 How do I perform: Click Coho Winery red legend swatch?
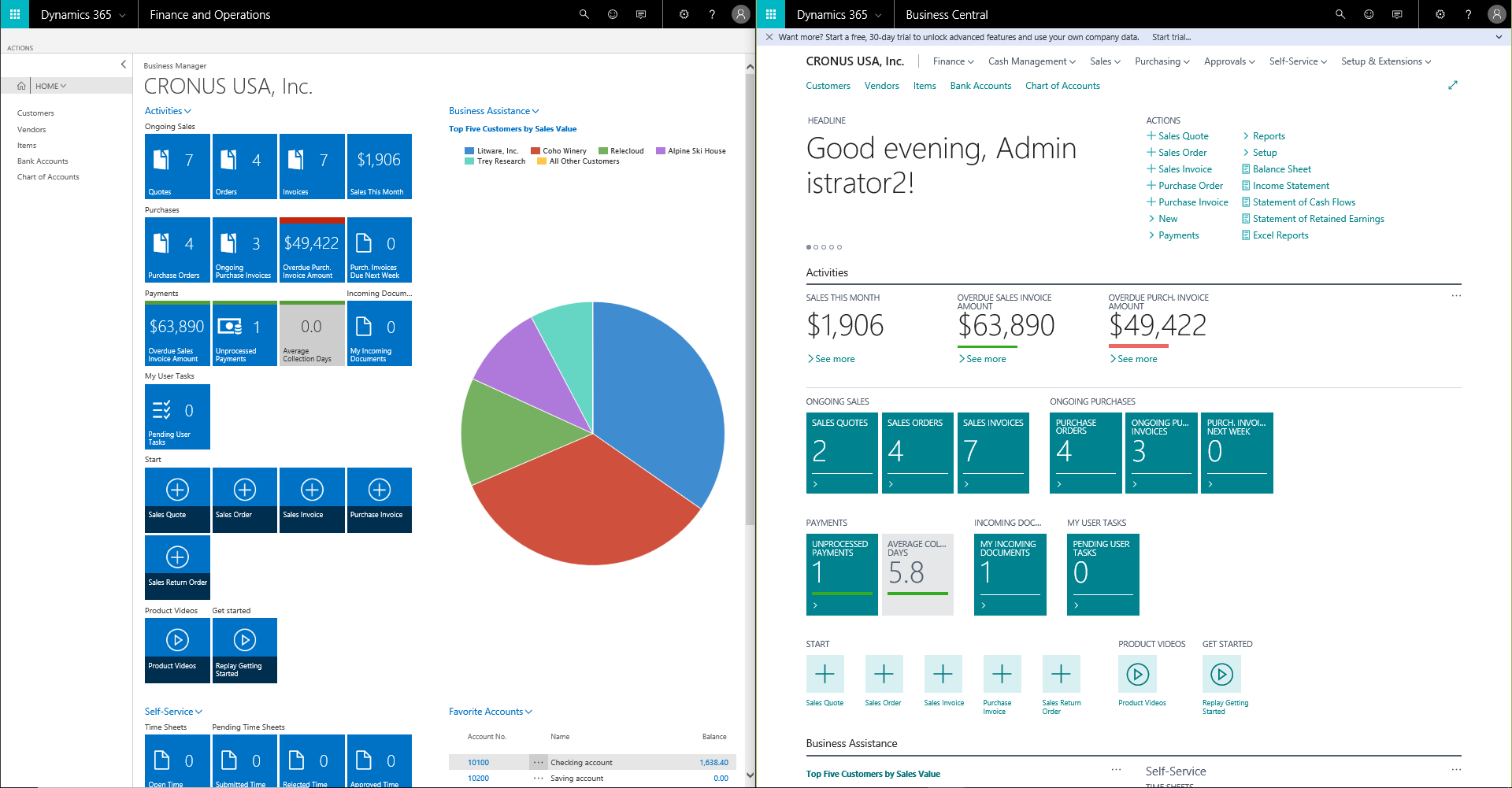point(535,151)
